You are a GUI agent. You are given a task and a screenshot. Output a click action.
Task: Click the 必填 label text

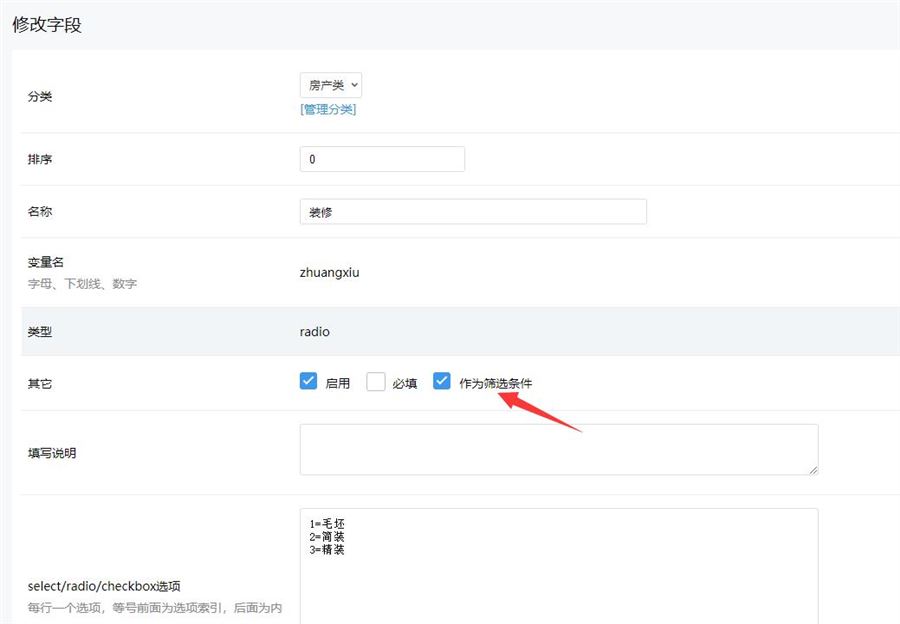point(404,383)
